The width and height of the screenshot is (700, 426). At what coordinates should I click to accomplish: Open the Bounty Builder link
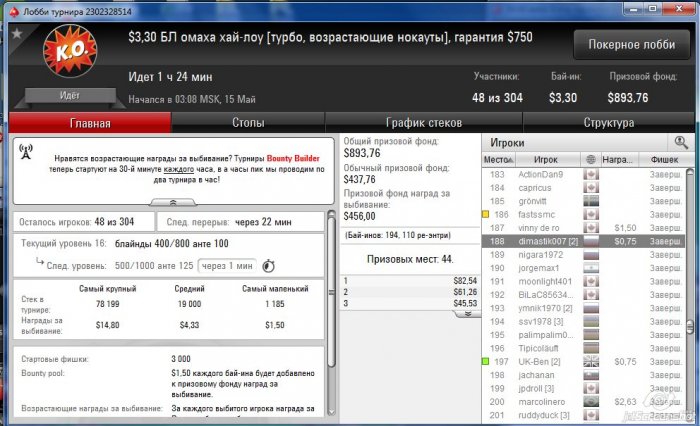[x=293, y=159]
